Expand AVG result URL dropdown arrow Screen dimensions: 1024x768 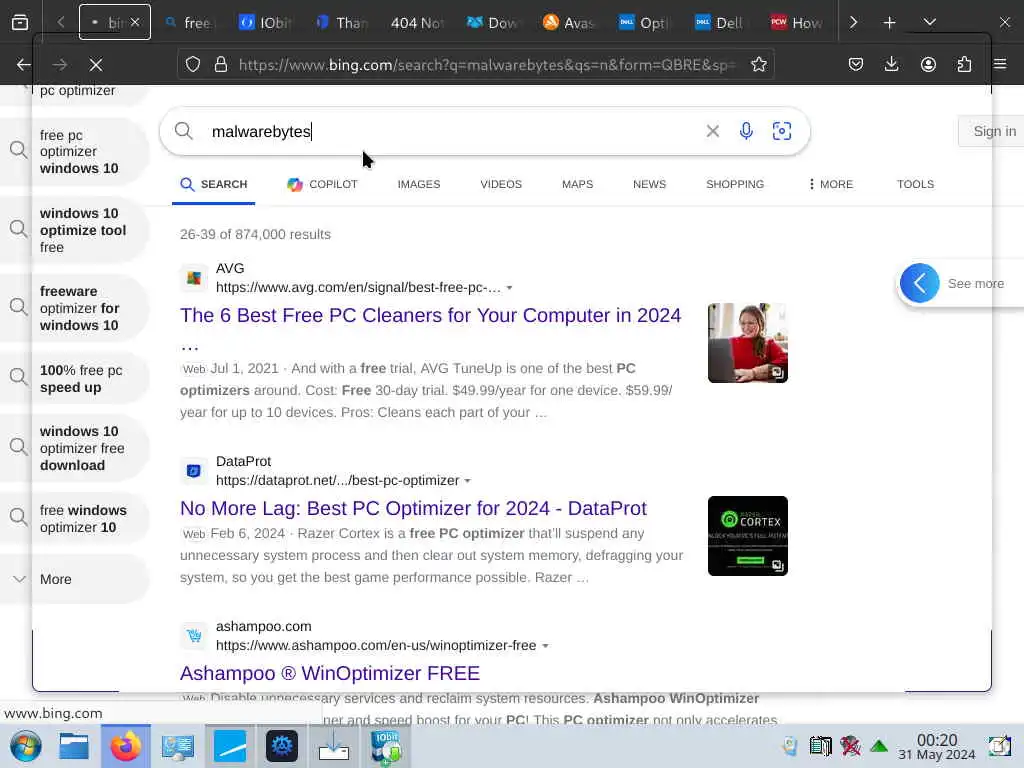point(509,288)
